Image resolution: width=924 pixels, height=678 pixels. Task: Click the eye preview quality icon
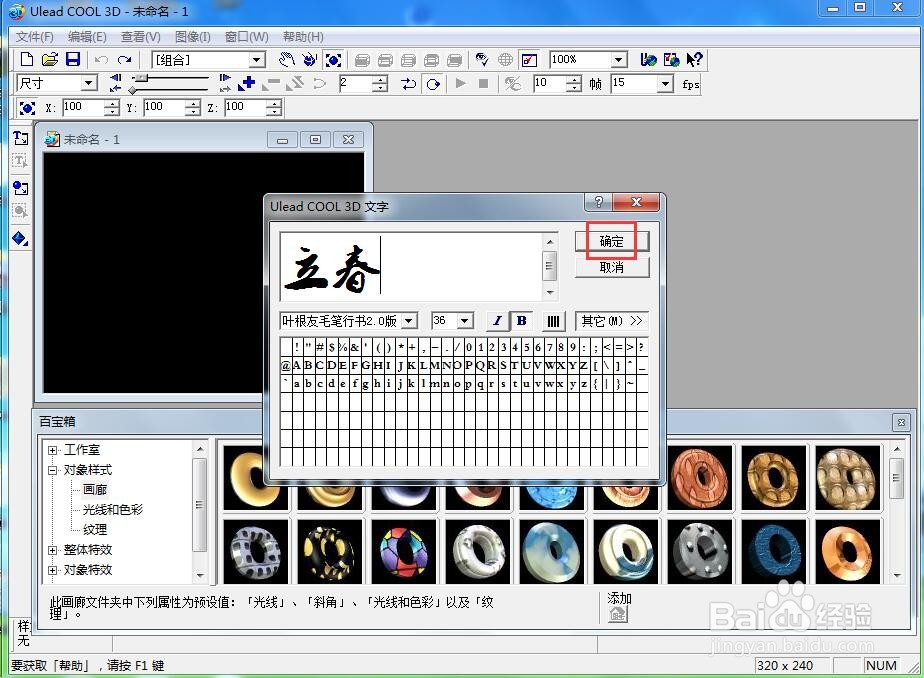point(482,59)
